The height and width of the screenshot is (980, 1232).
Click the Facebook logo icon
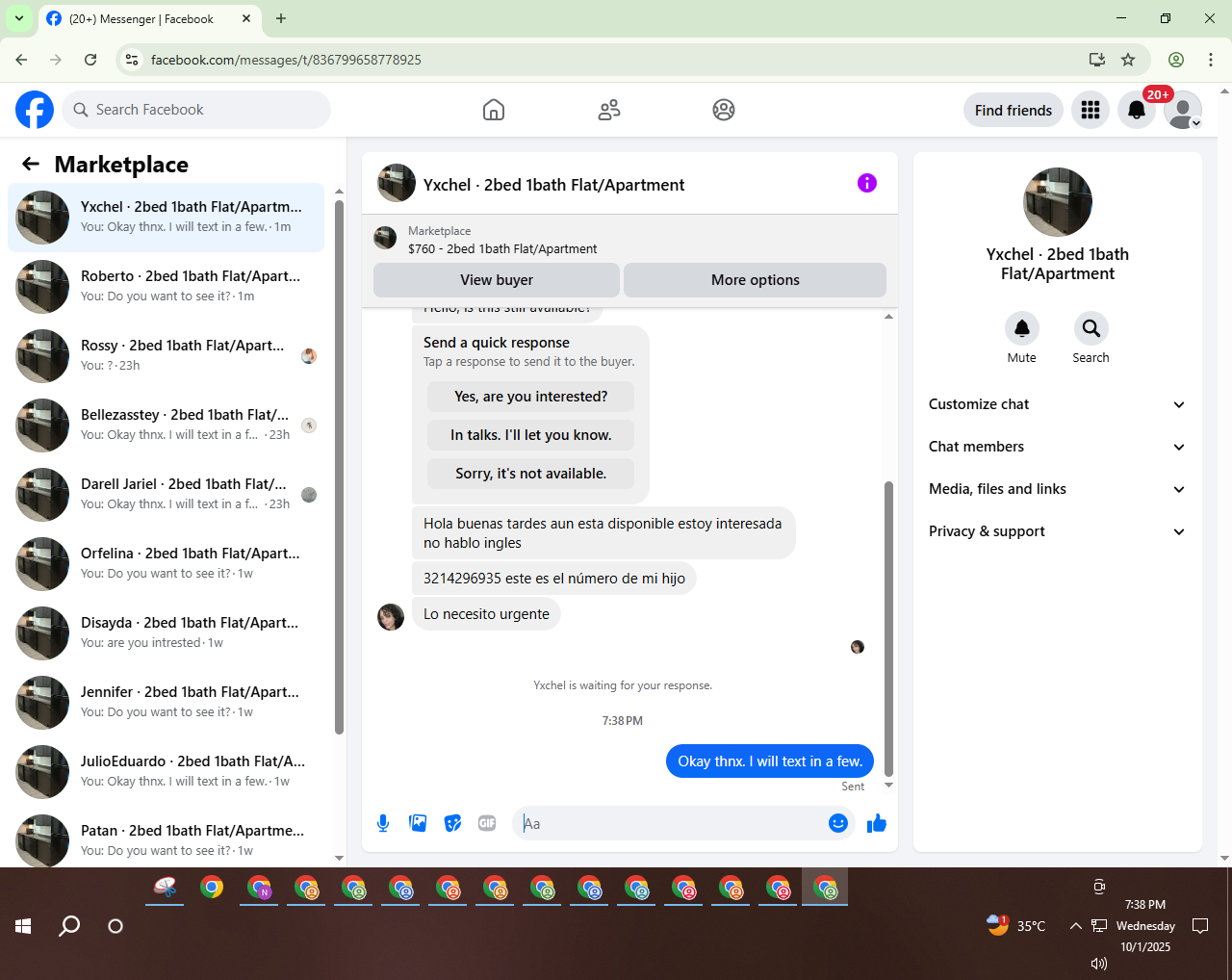[x=35, y=110]
